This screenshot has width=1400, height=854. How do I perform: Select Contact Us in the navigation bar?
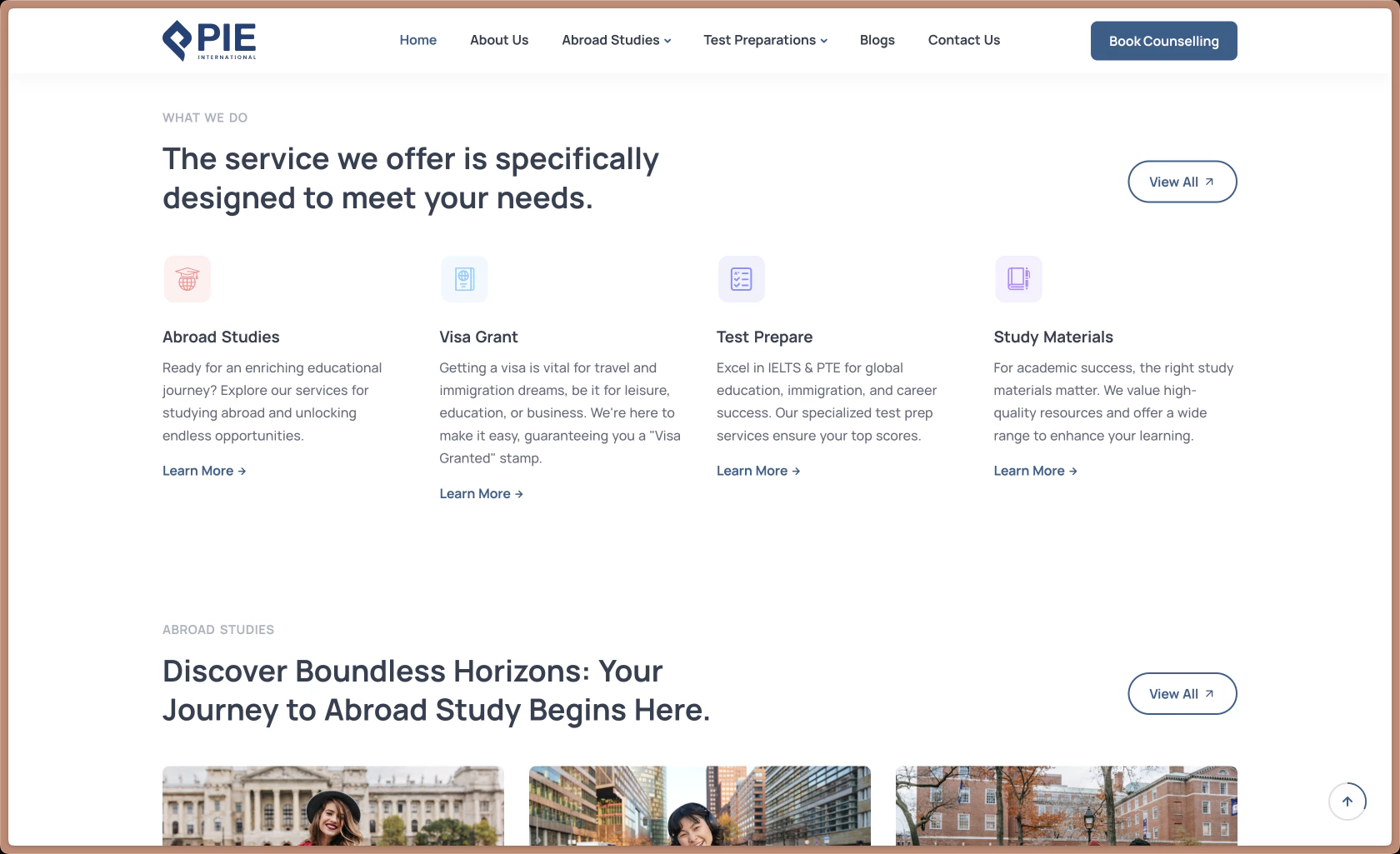point(963,40)
